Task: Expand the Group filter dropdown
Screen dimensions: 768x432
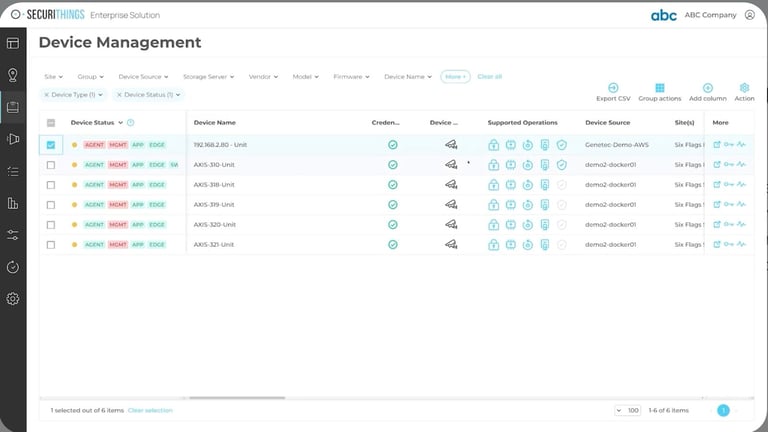Action: [91, 76]
